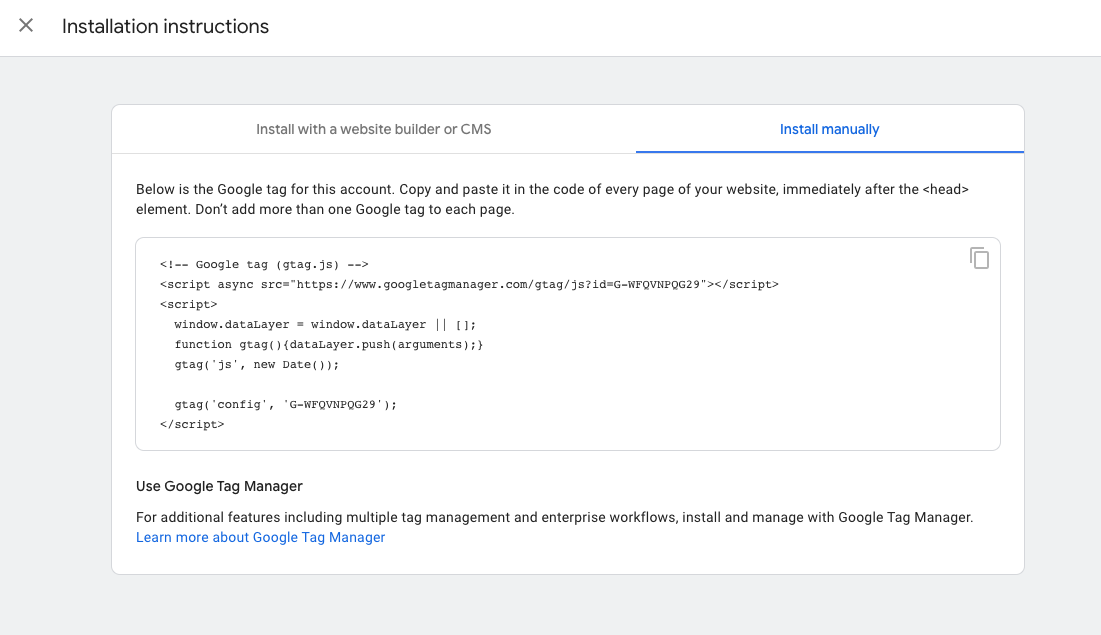Viewport: 1101px width, 635px height.
Task: Click the 'Below is the Google tag' paragraph
Action: click(x=552, y=199)
